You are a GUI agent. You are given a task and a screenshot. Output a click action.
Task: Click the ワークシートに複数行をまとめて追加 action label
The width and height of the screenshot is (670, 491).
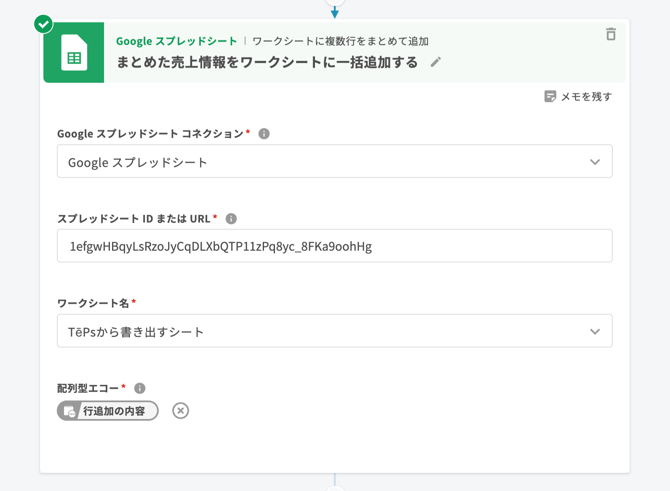click(x=341, y=41)
